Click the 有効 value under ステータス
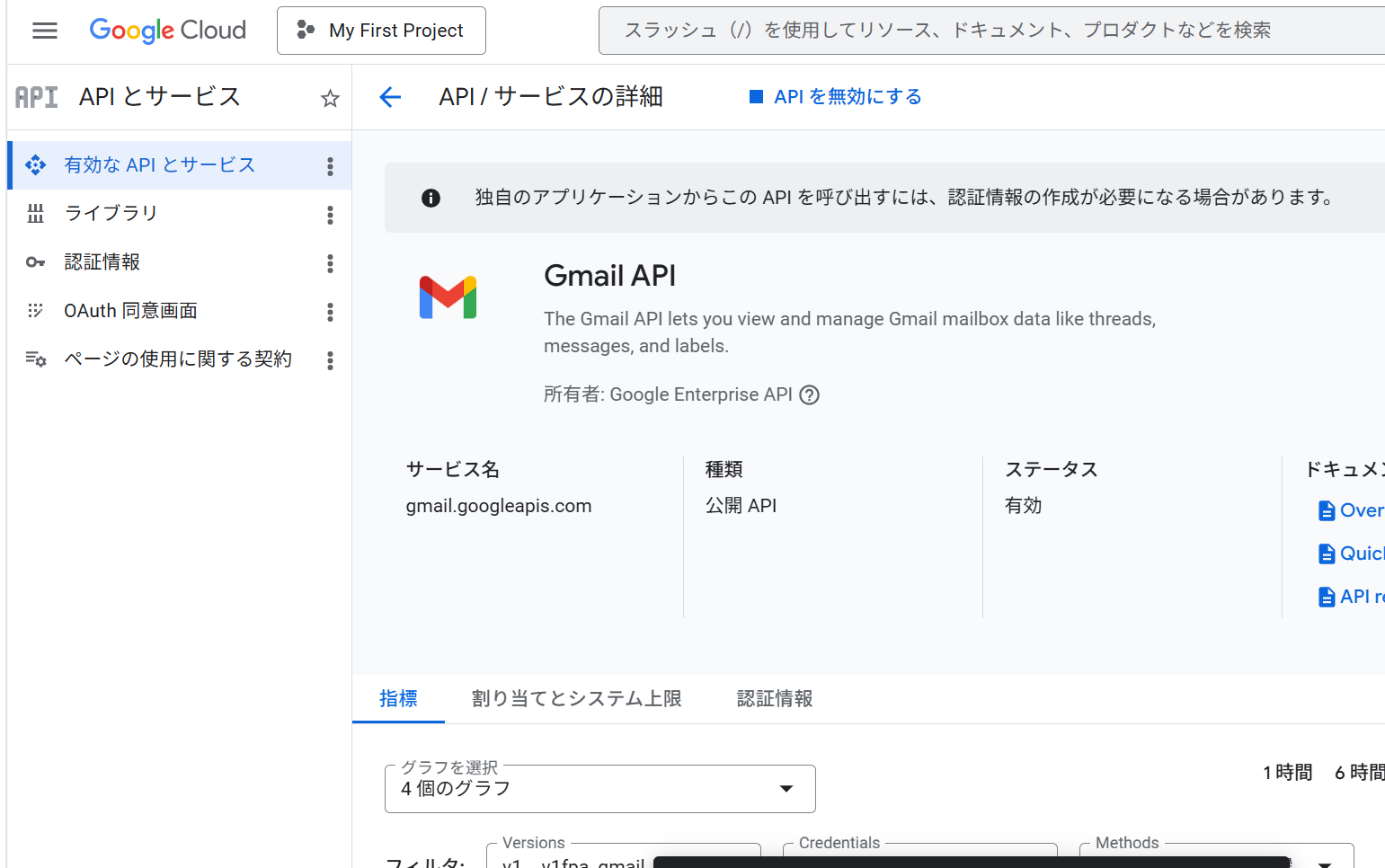Image resolution: width=1385 pixels, height=868 pixels. point(1024,506)
